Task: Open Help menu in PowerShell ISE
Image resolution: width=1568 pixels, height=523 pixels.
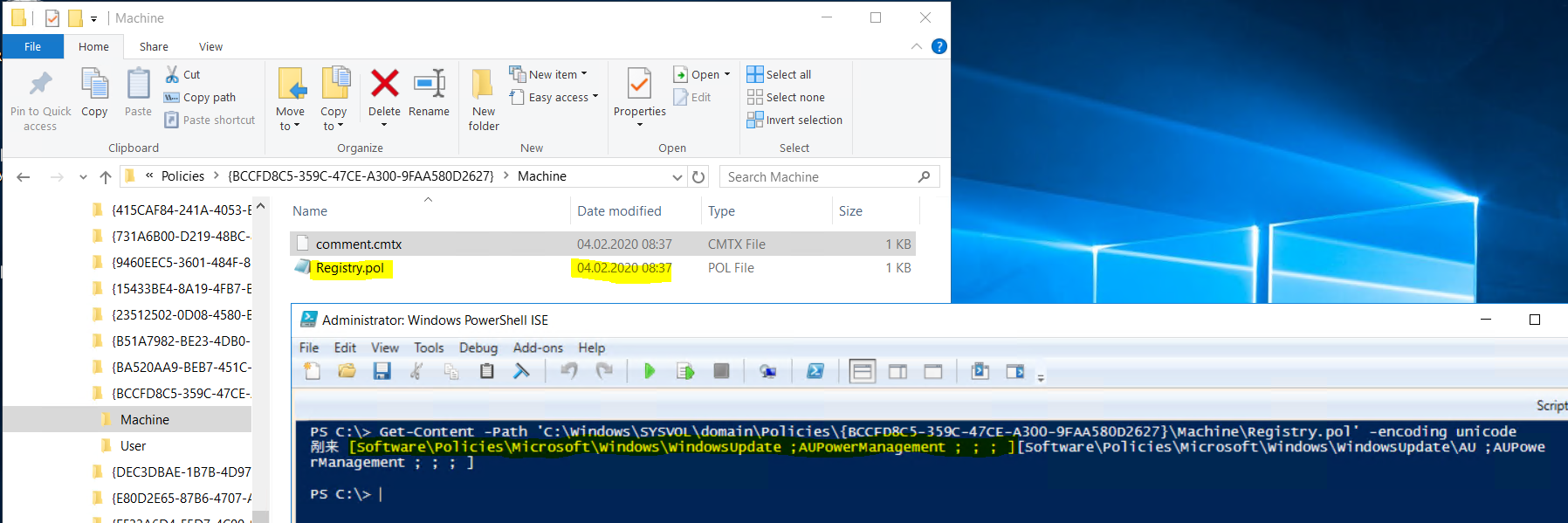Action: tap(591, 348)
